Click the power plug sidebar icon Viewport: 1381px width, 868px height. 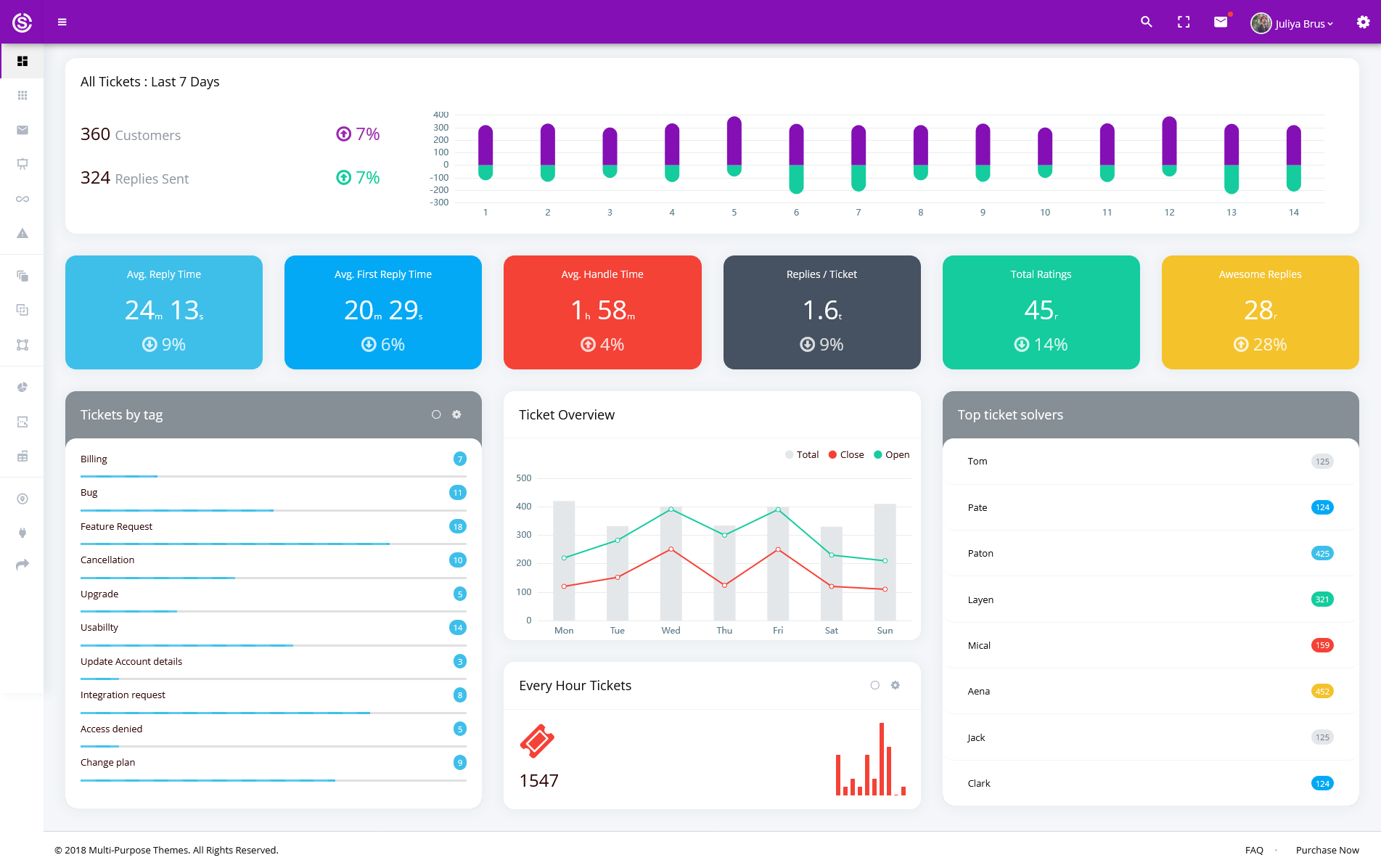tap(22, 533)
